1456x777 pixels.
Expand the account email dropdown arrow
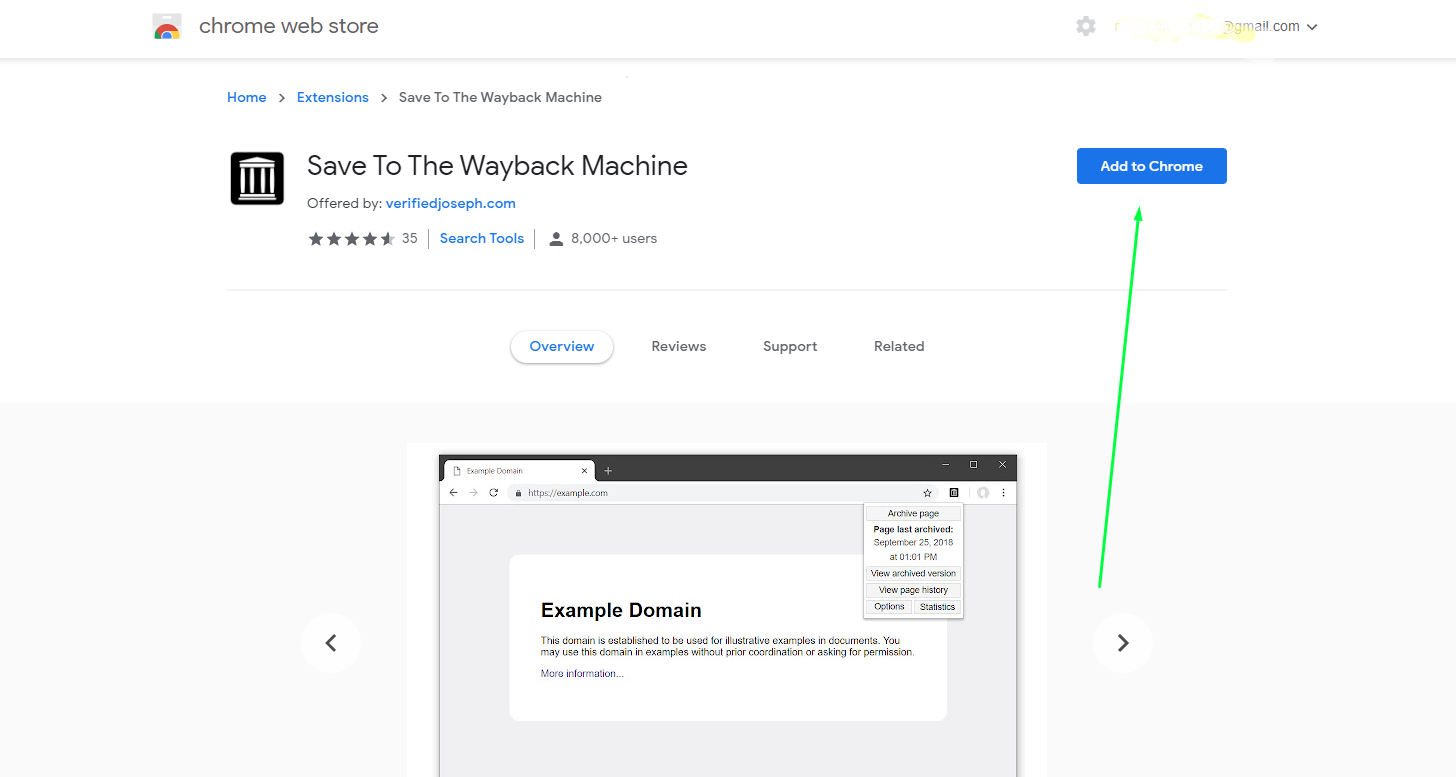pyautogui.click(x=1312, y=27)
